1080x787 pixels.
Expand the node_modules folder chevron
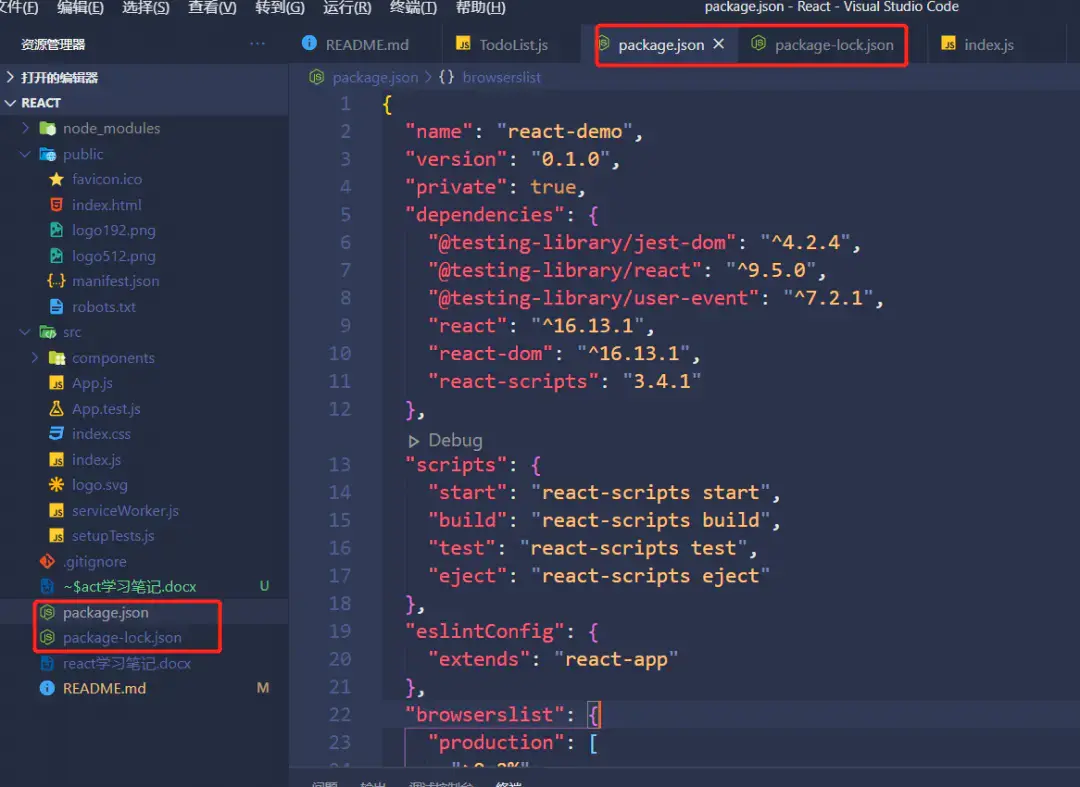(x=25, y=128)
